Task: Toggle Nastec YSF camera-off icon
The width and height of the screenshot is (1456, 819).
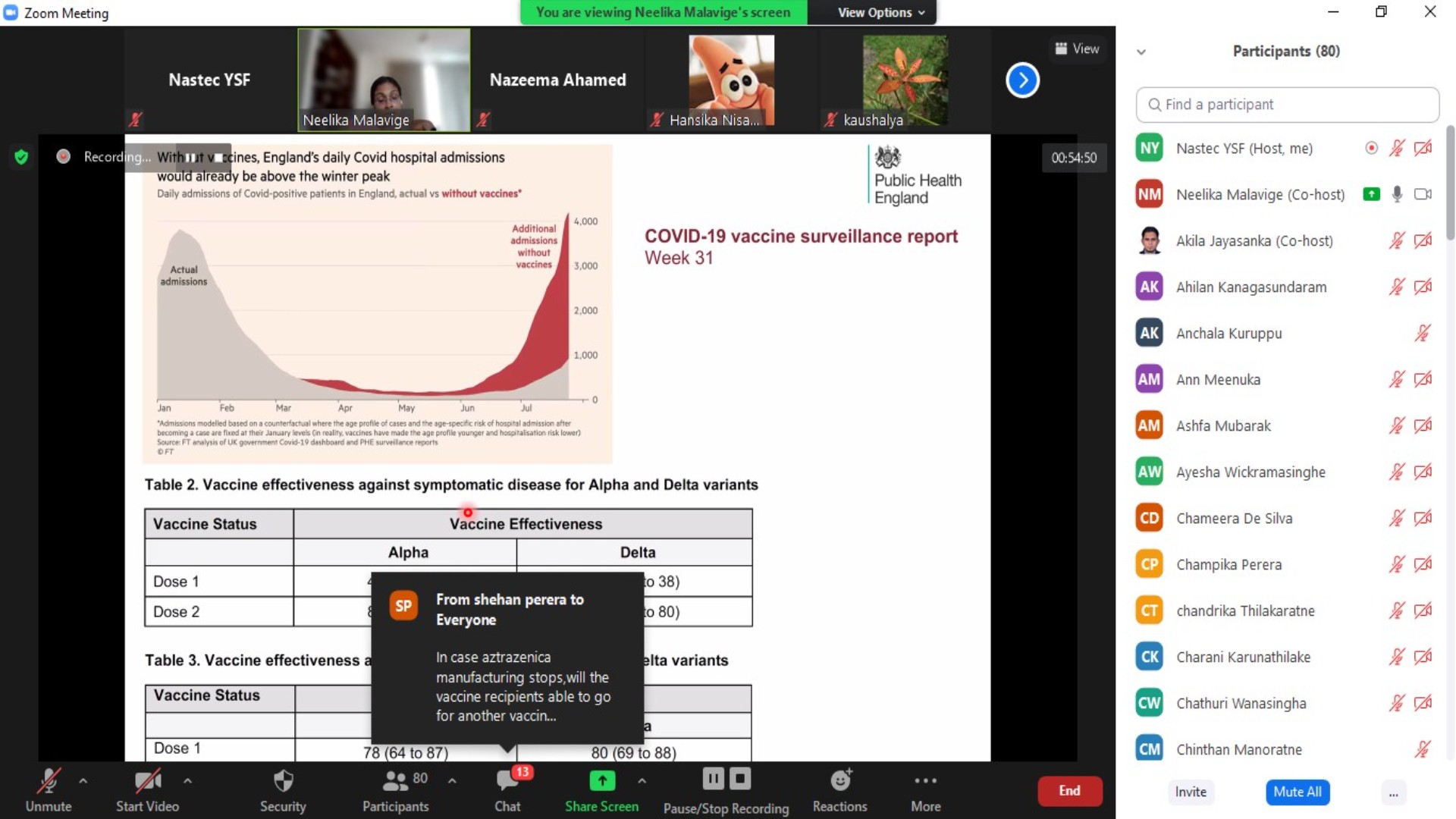Action: click(x=1423, y=149)
